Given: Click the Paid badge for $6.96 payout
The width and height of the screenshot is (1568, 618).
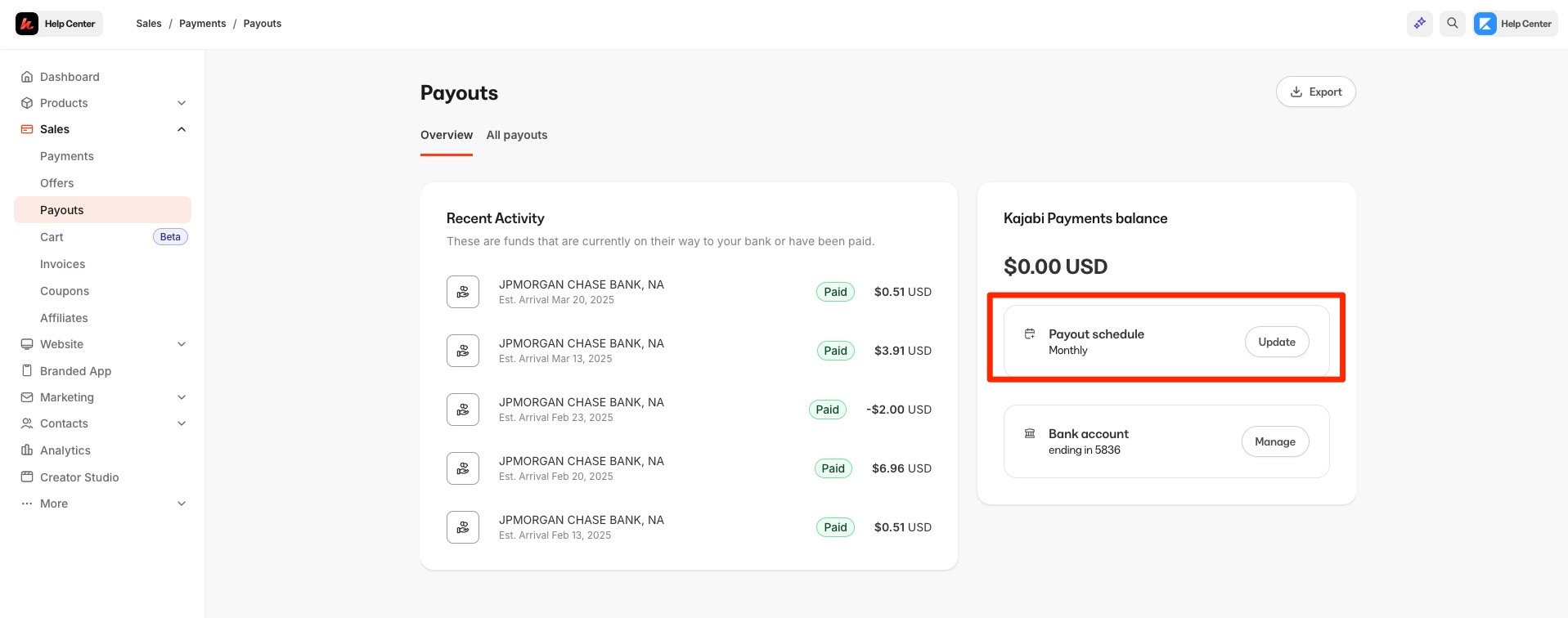Looking at the screenshot, I should pyautogui.click(x=833, y=468).
